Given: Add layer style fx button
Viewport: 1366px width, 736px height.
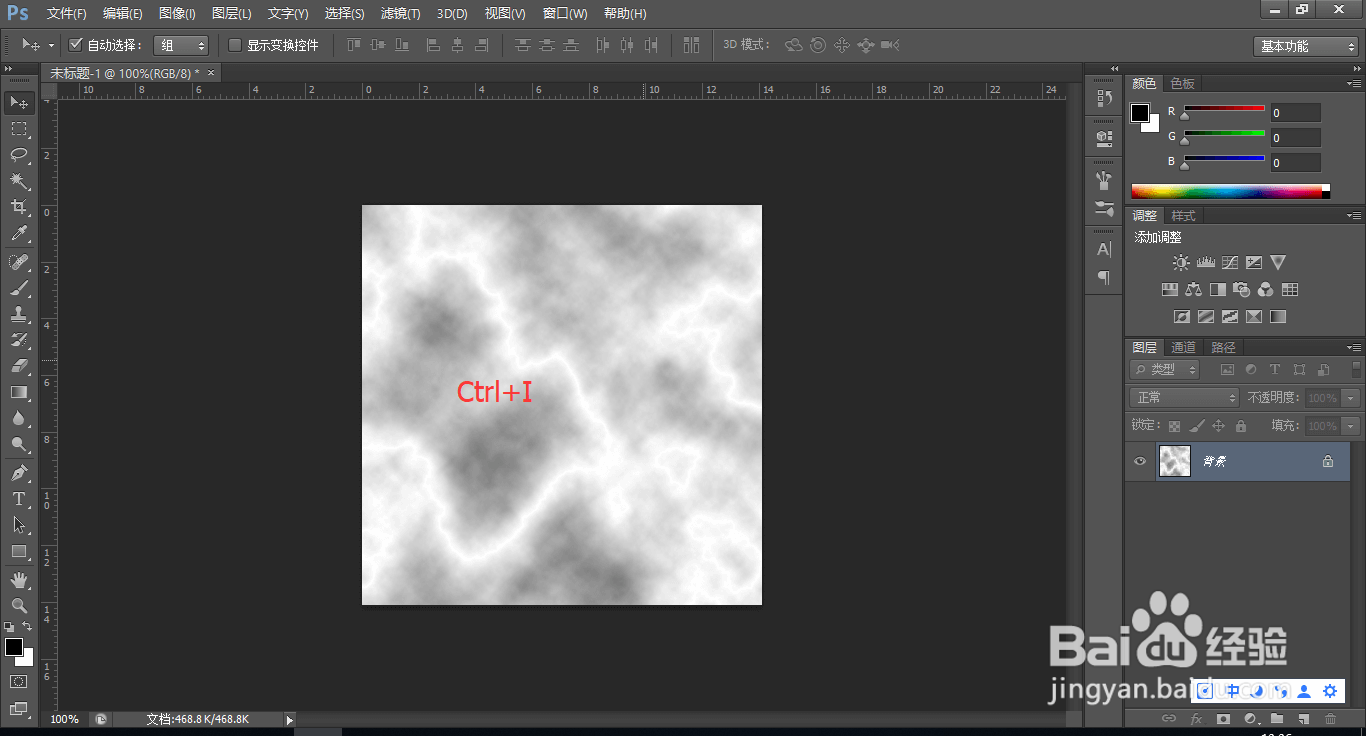Looking at the screenshot, I should point(1196,719).
